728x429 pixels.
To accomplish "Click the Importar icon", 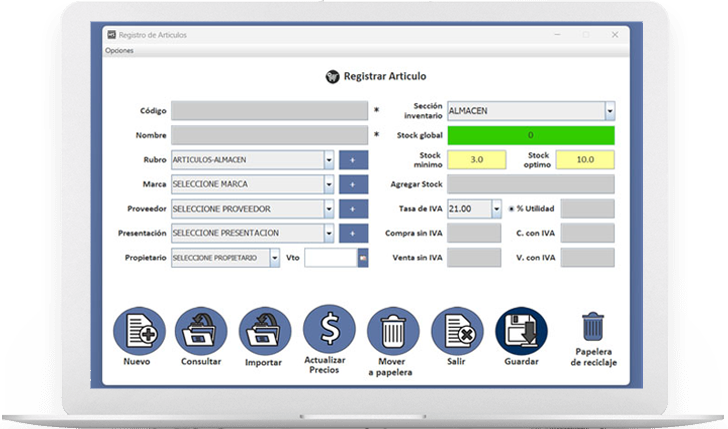I will pos(265,330).
